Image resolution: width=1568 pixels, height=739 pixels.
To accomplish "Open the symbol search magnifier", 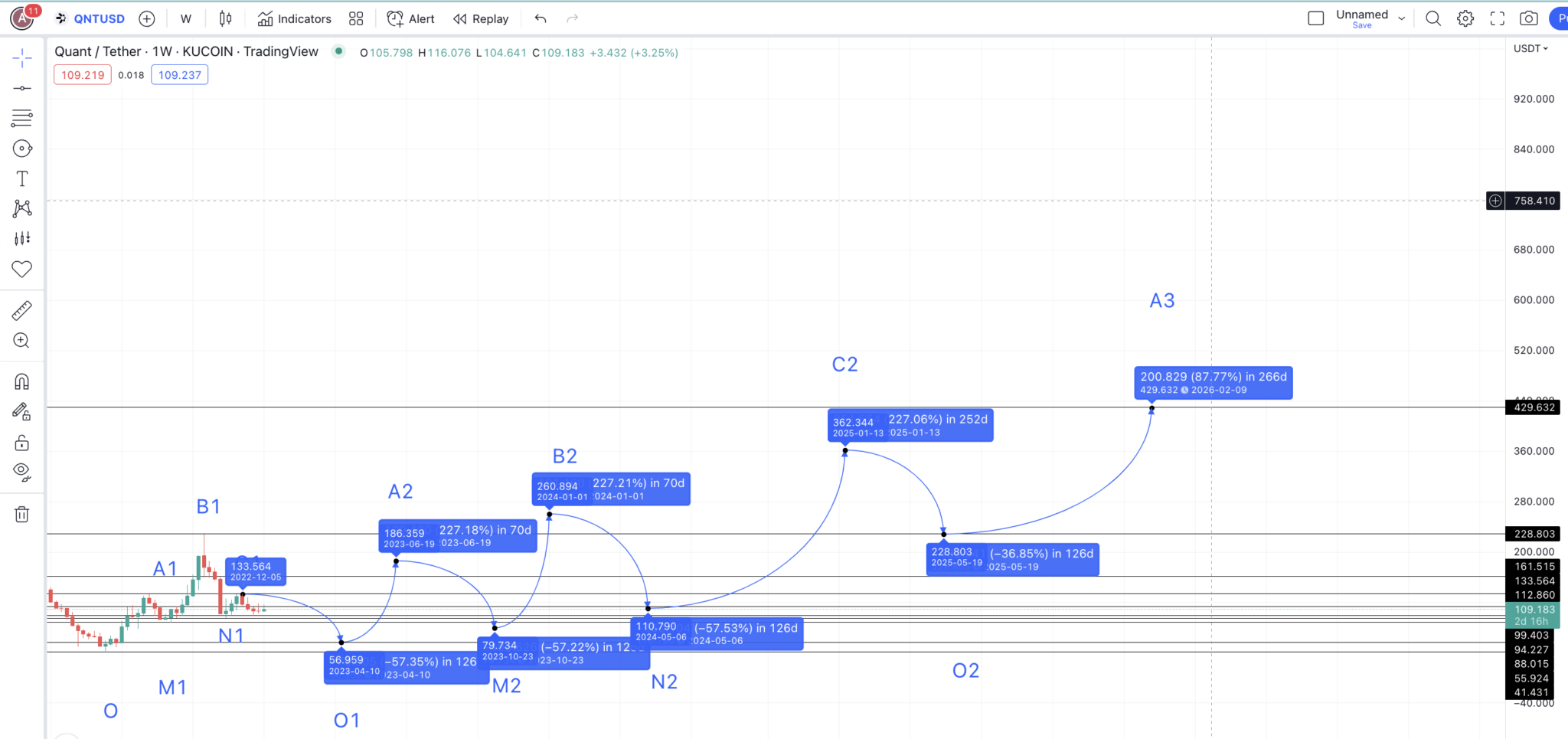I will pos(1433,18).
